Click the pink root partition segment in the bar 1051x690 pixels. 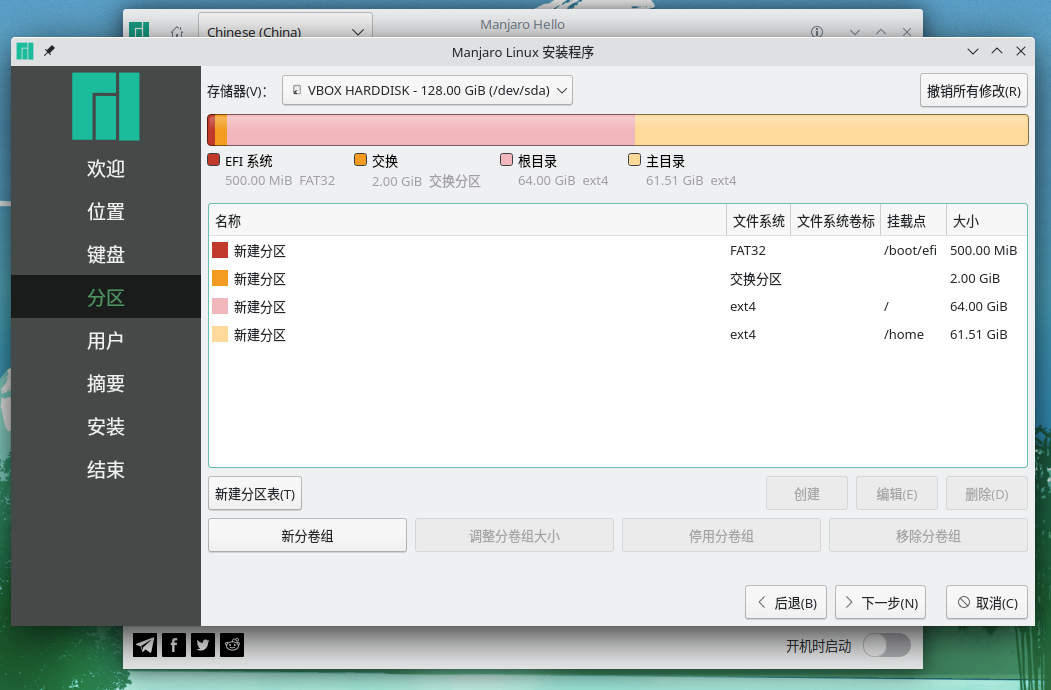[x=431, y=130]
